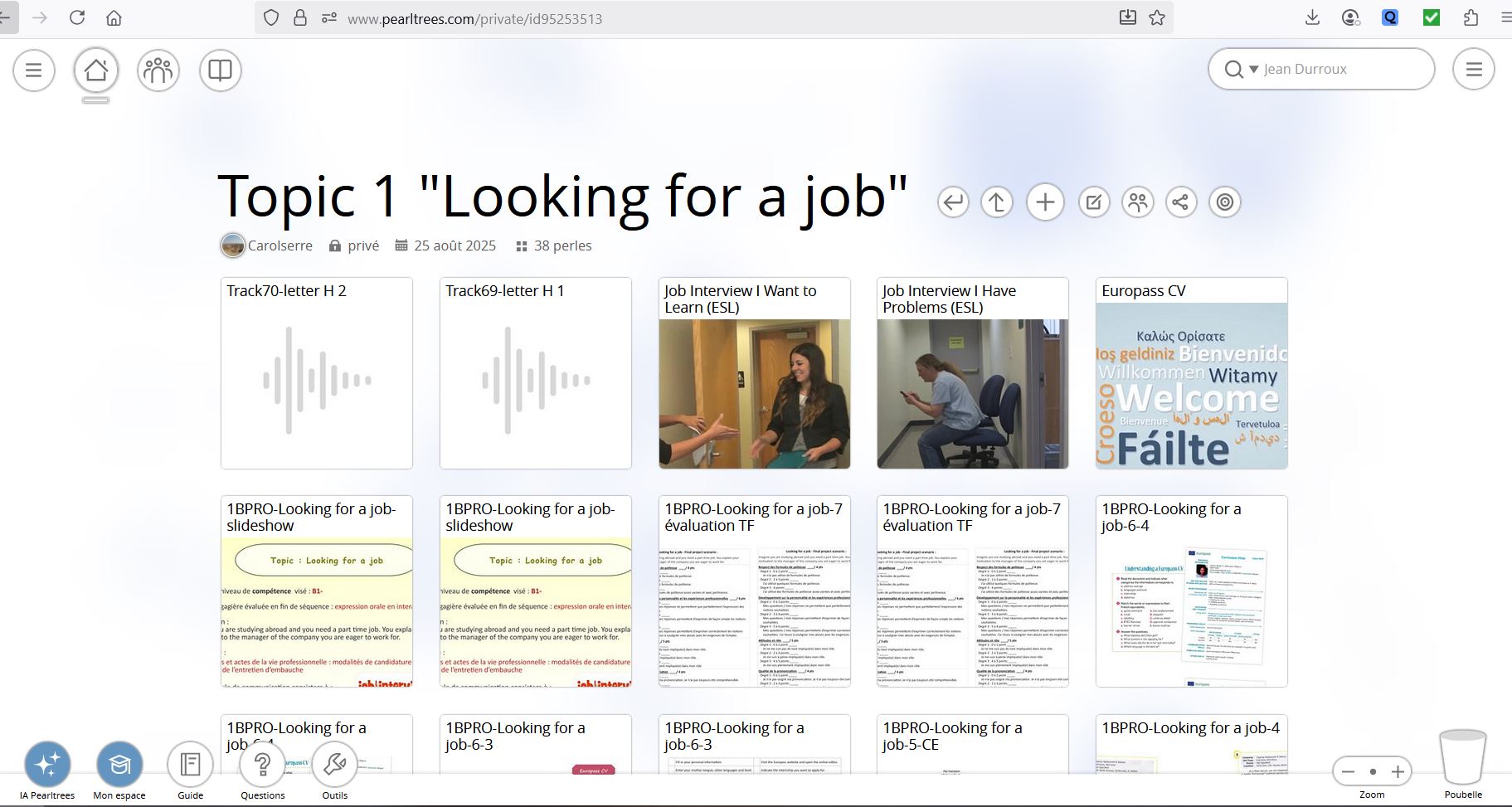
Task: Click the back arrow icon beside title
Action: point(953,202)
